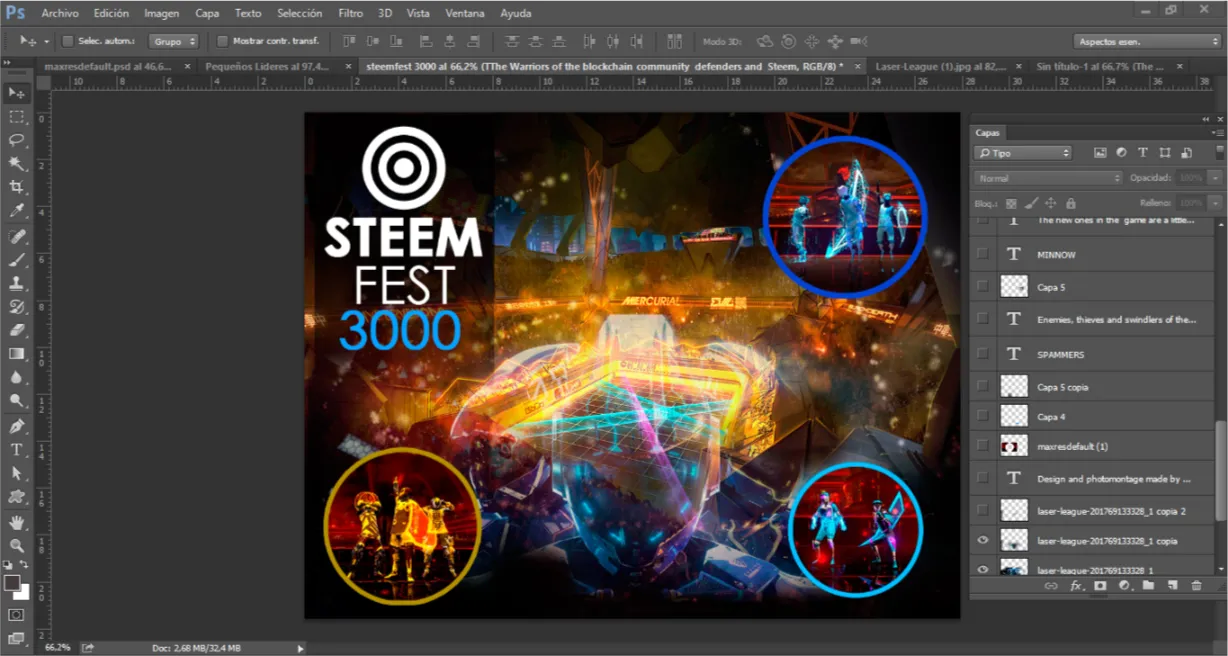
Task: Select the Move tool in the toolbox
Action: [17, 92]
